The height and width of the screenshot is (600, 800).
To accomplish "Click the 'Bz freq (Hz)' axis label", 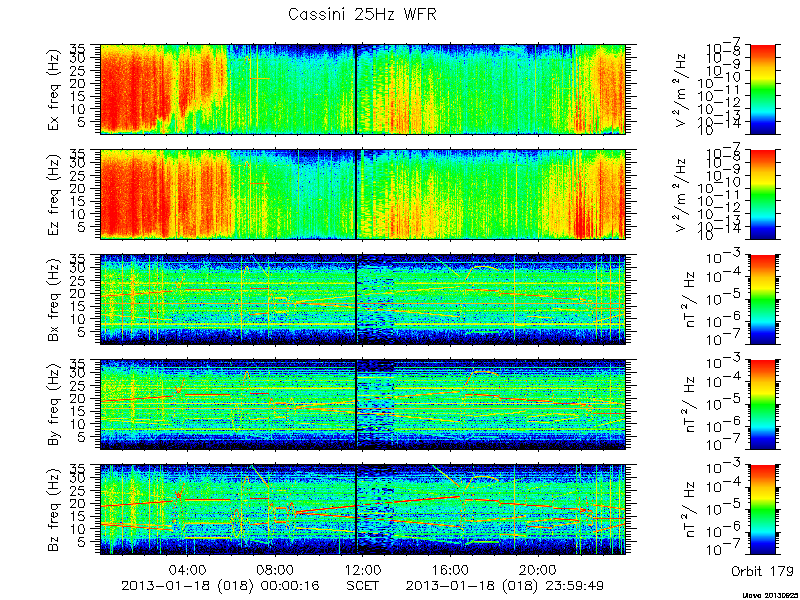I will [x=55, y=510].
